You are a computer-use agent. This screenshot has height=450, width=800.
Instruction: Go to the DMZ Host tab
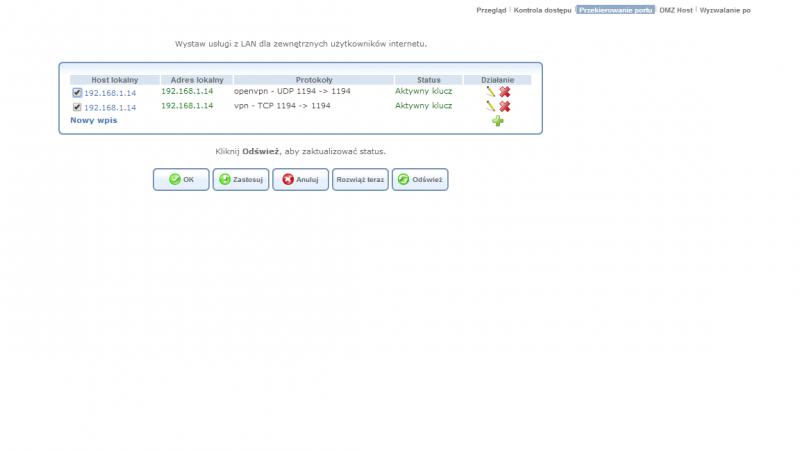676,10
